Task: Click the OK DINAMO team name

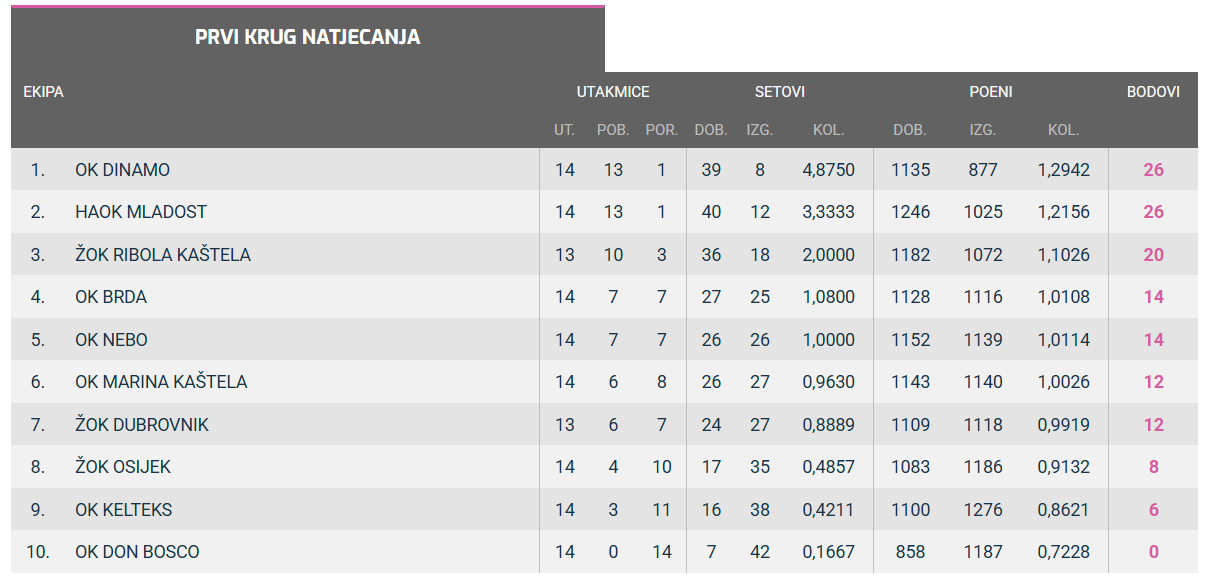Action: pyautogui.click(x=122, y=170)
